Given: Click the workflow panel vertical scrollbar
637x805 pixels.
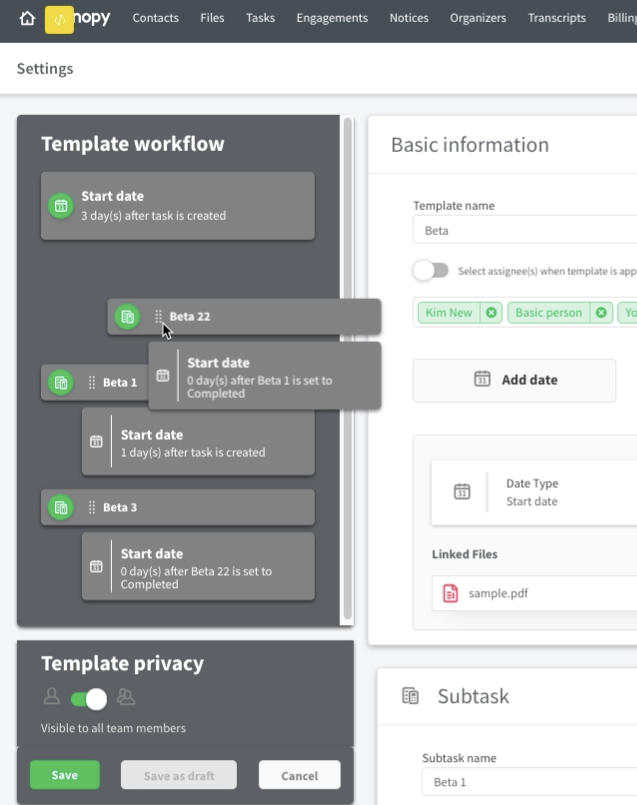Looking at the screenshot, I should coord(348,368).
